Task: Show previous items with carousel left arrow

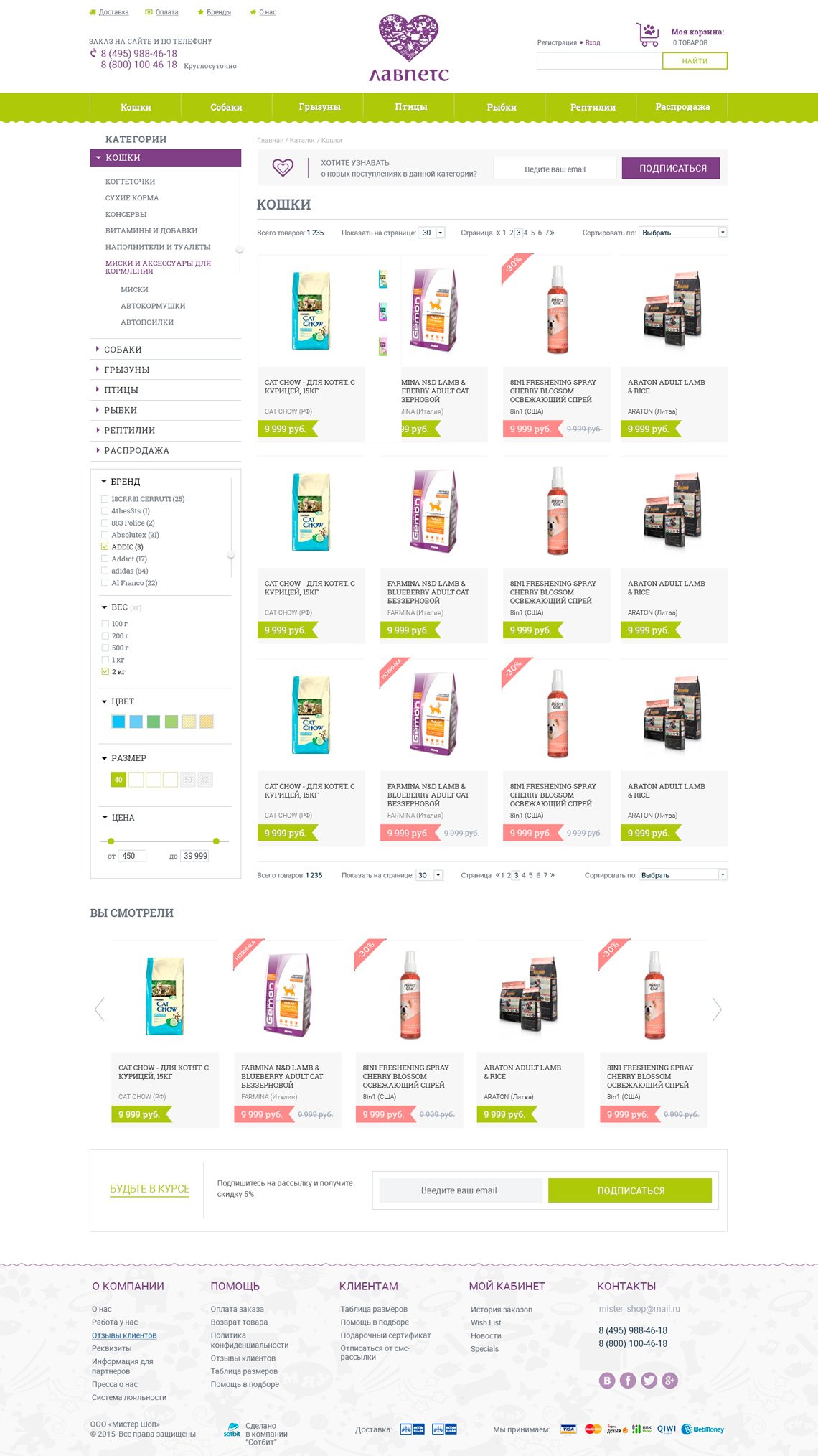Action: pos(100,1009)
